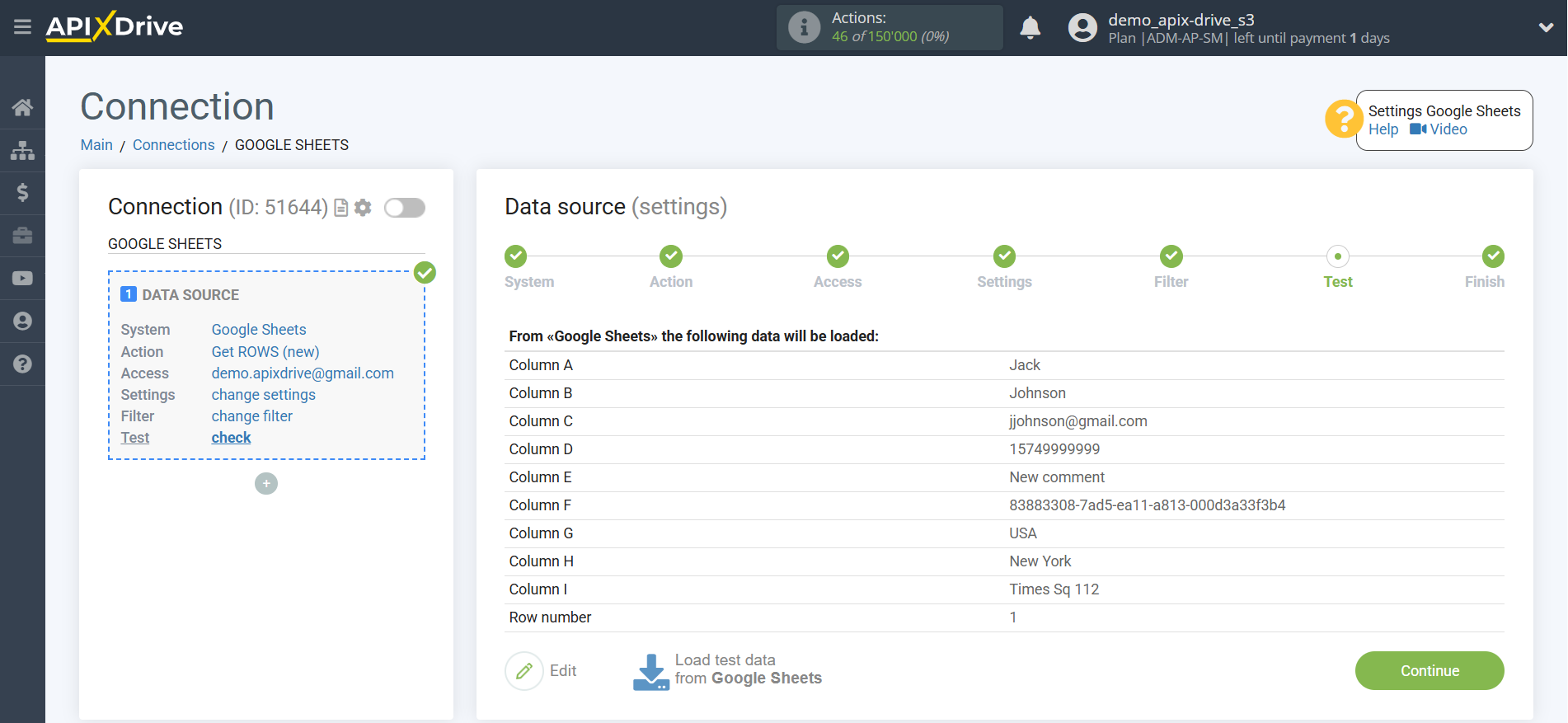Open the notifications bell
1568x723 pixels.
coord(1030,28)
